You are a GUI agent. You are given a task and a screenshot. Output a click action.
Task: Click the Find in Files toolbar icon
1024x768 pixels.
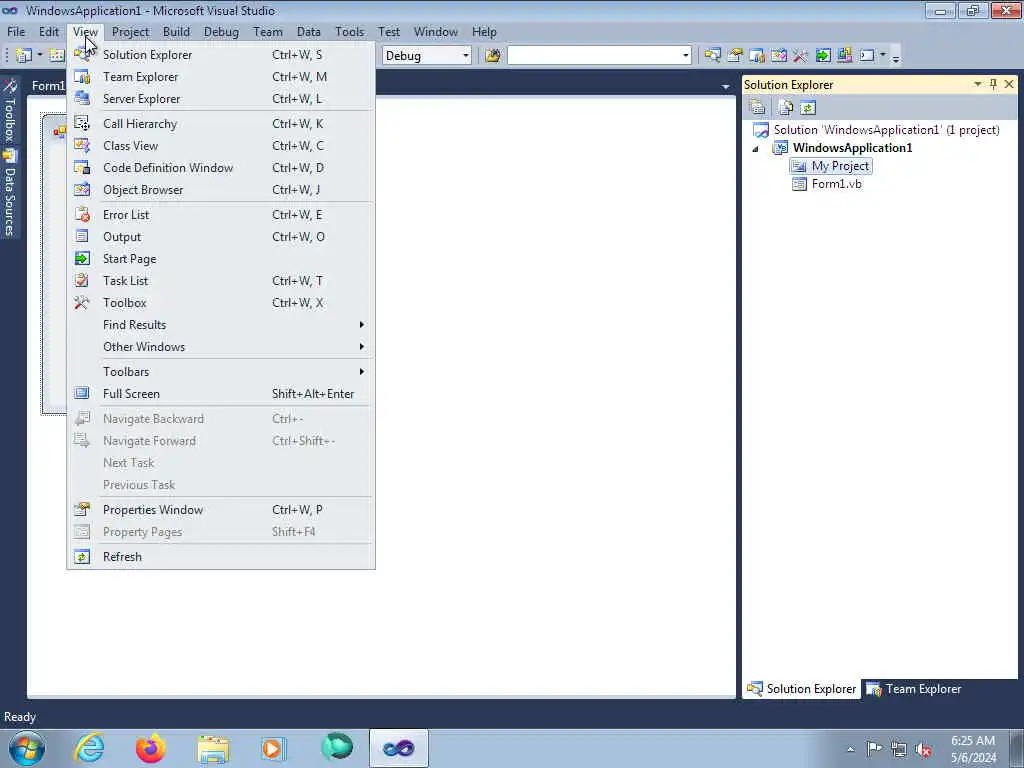[x=493, y=56]
